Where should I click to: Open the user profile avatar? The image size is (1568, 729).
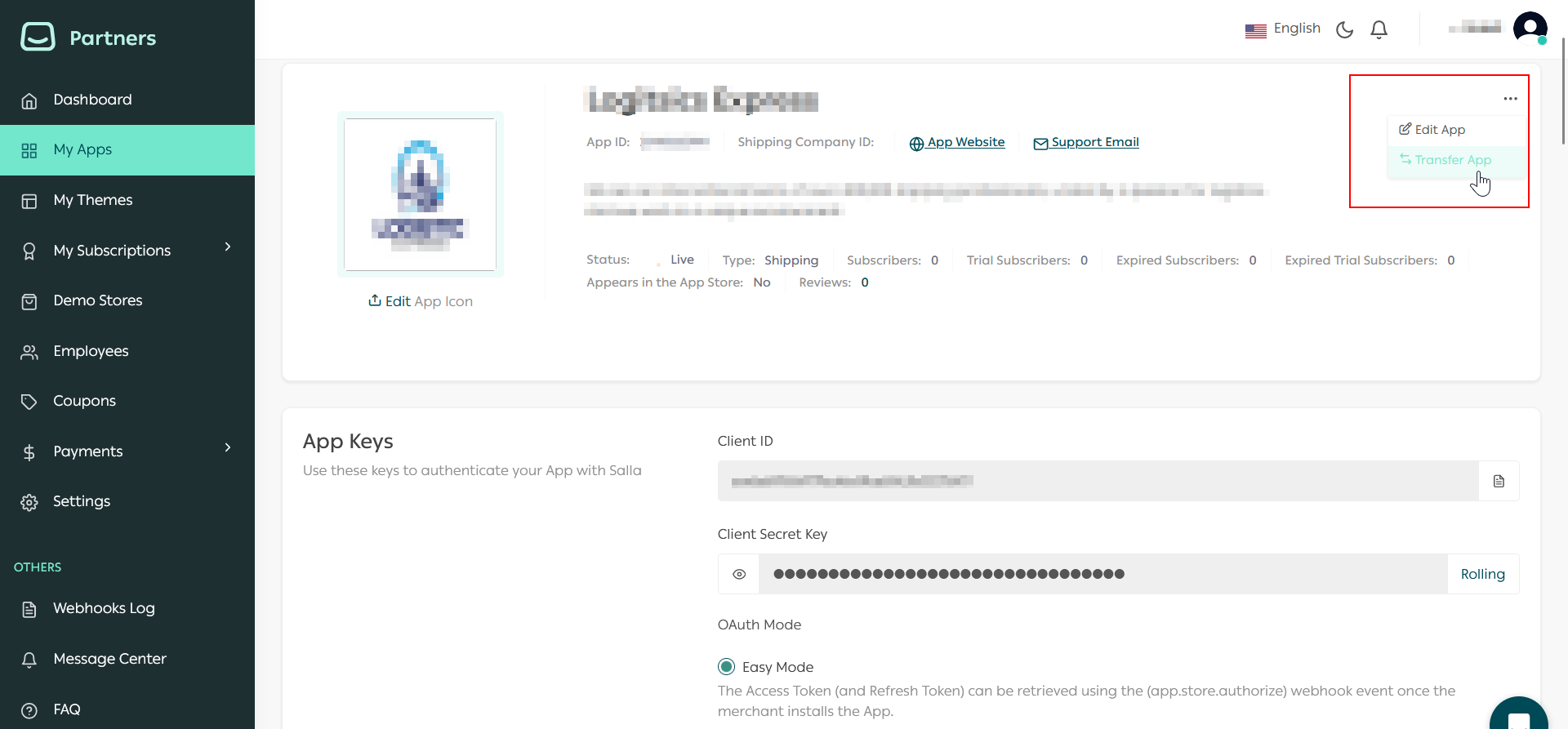(1530, 29)
